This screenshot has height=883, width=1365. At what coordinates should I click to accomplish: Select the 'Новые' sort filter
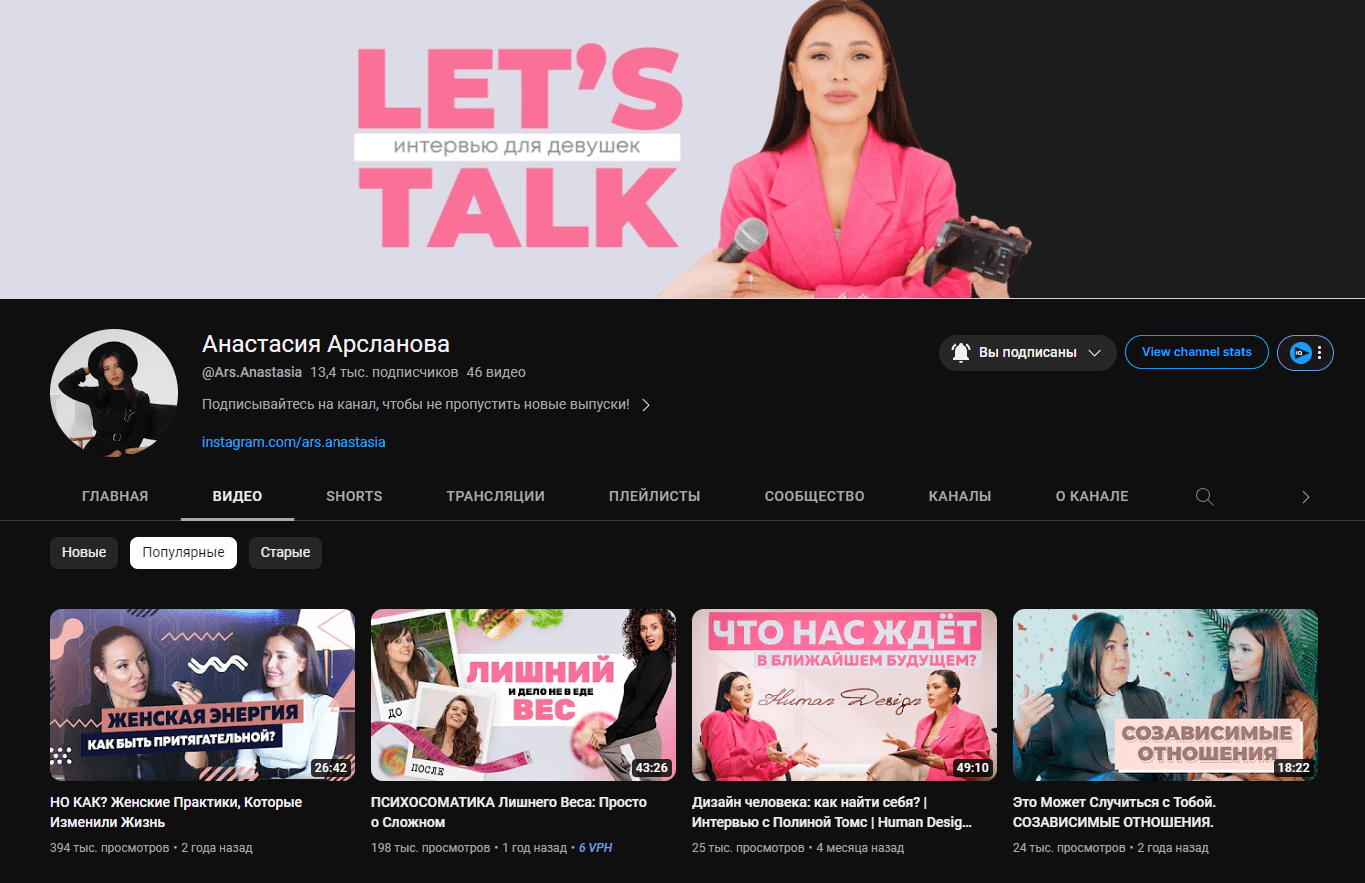pyautogui.click(x=84, y=553)
